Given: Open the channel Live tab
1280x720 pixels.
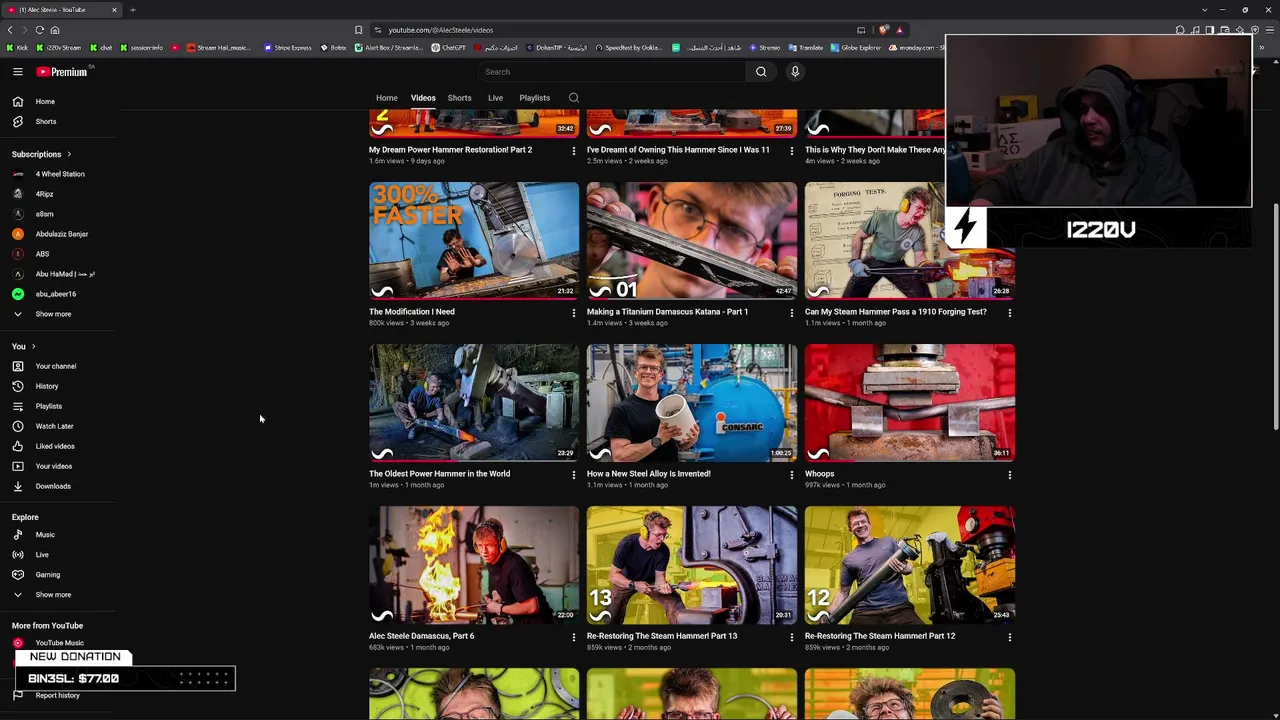Looking at the screenshot, I should pos(495,98).
